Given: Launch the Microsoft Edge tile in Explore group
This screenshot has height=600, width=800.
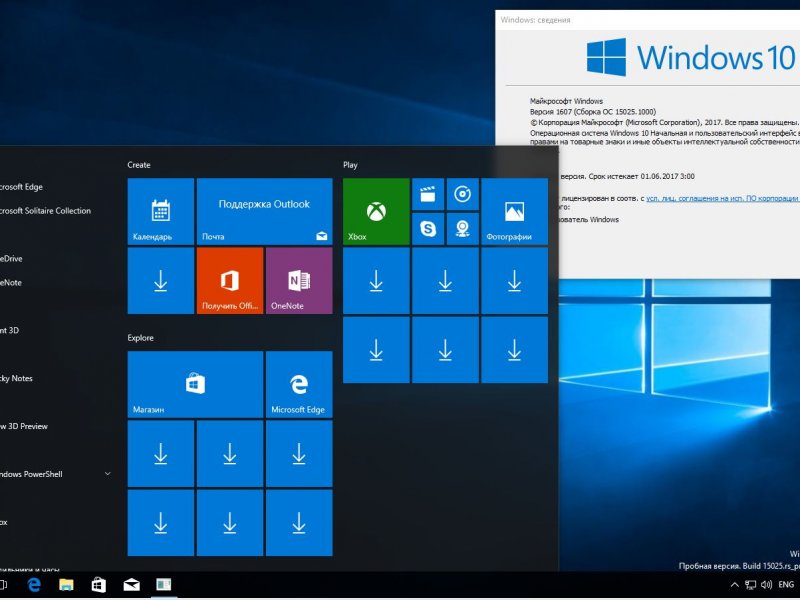Looking at the screenshot, I should (x=299, y=384).
